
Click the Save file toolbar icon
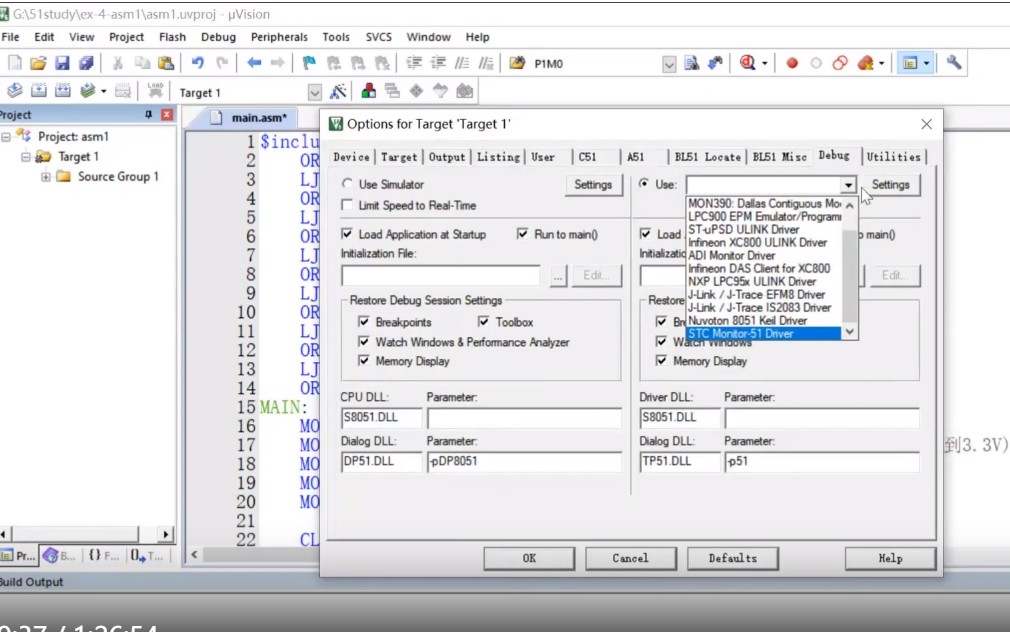click(x=62, y=63)
